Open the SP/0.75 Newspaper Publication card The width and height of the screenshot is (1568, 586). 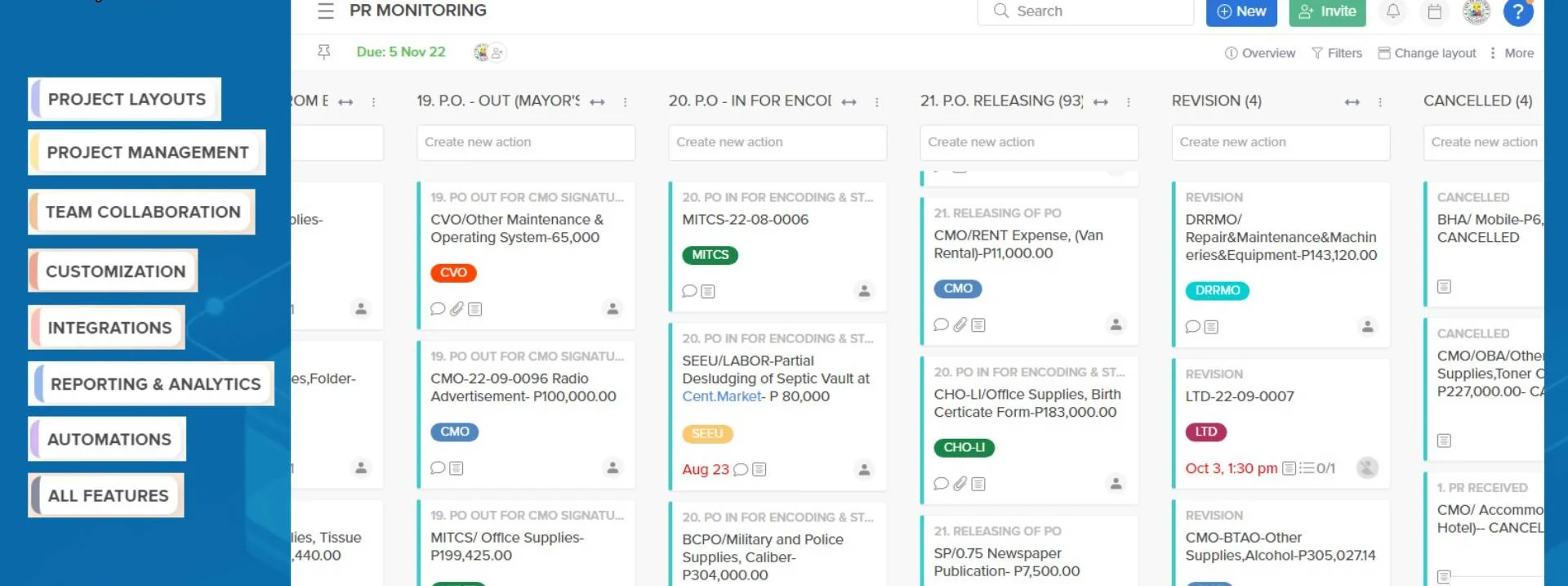(1029, 552)
